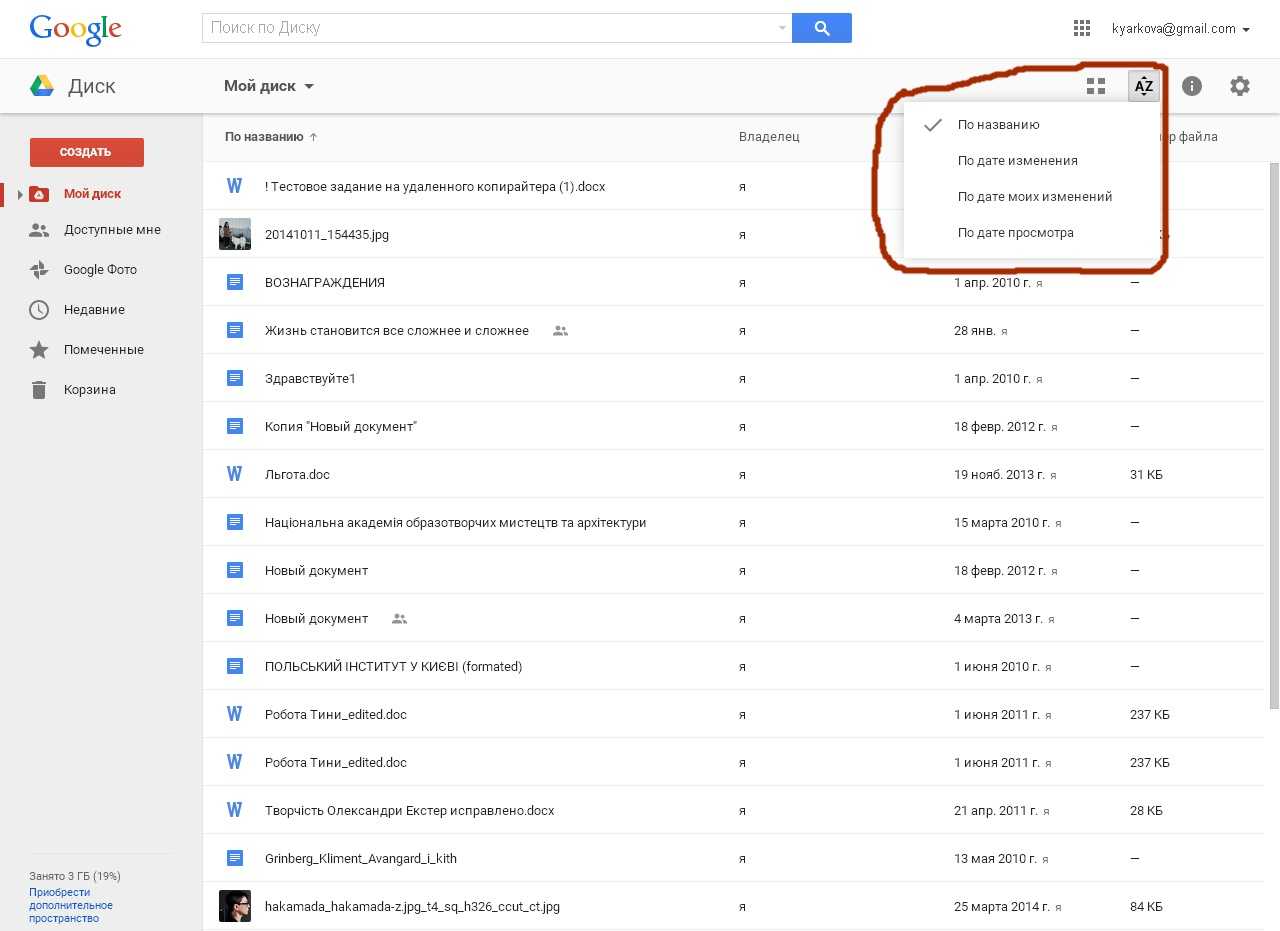Image resolution: width=1280 pixels, height=931 pixels.
Task: Choose 'По дате просмотра' sorting
Action: [x=1015, y=233]
